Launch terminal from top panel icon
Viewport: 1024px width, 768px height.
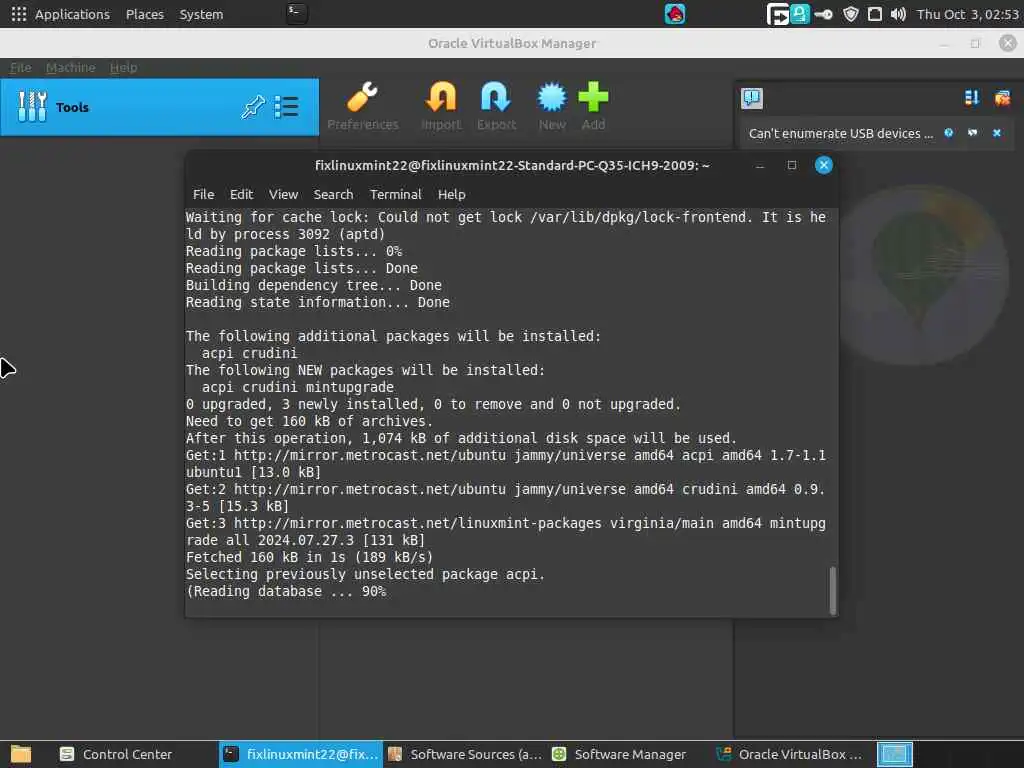(296, 13)
